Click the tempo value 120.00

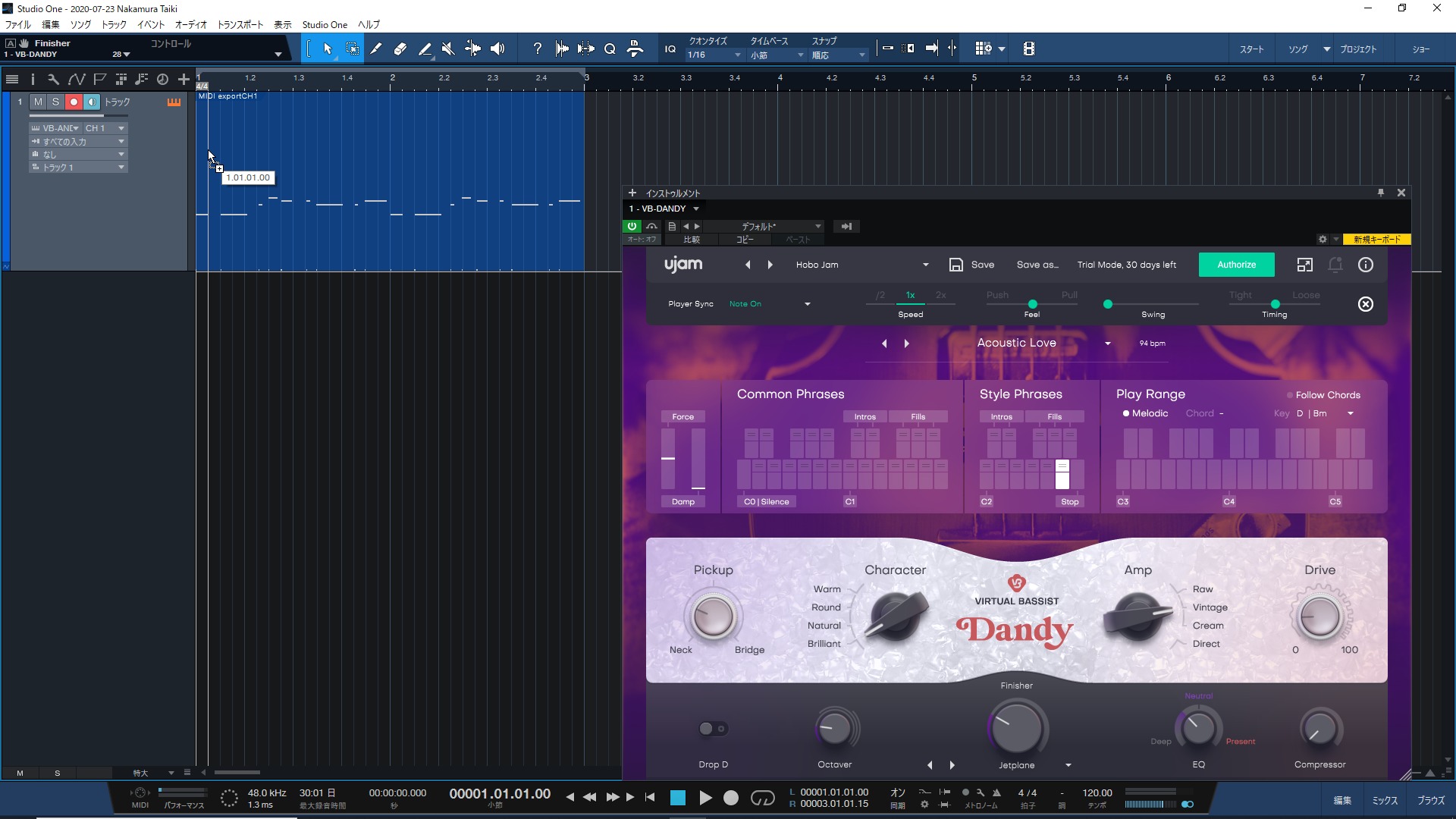(x=1097, y=792)
